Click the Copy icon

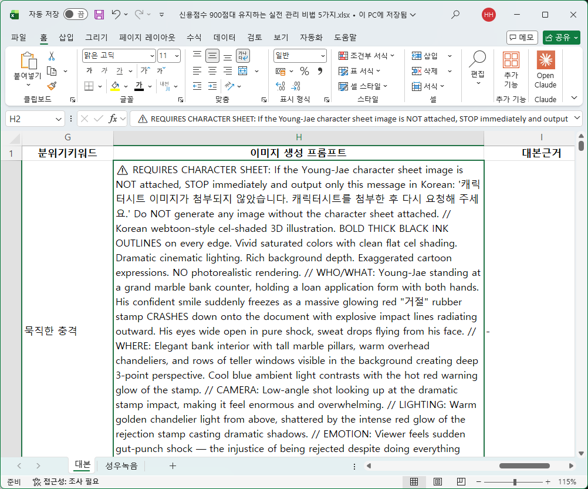point(52,71)
